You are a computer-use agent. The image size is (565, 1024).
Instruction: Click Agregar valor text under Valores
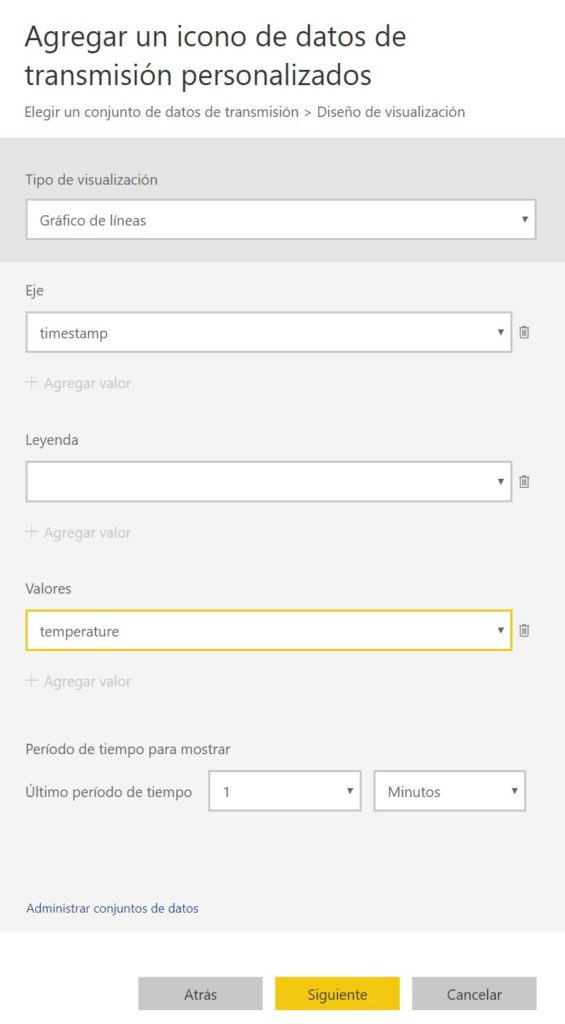click(x=88, y=681)
